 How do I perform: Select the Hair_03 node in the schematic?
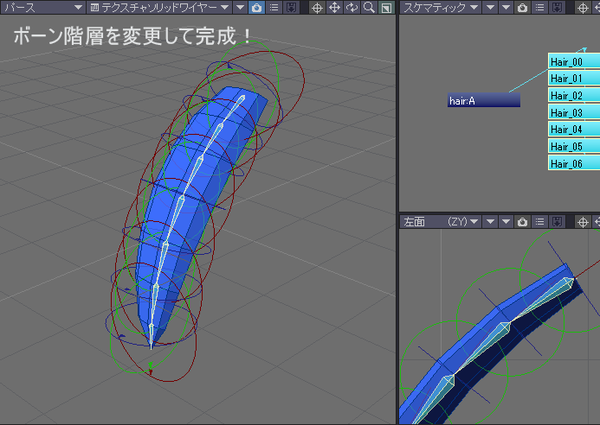tap(574, 112)
